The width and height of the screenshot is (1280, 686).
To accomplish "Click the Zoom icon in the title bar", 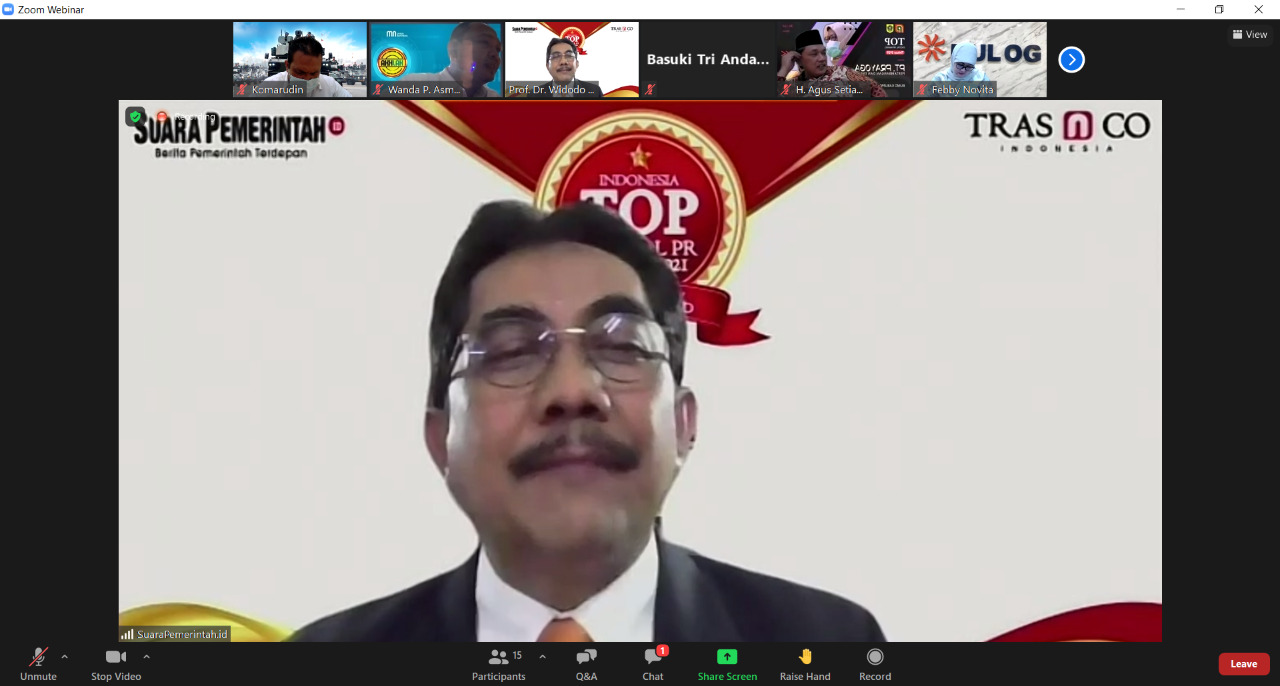I will click(10, 8).
